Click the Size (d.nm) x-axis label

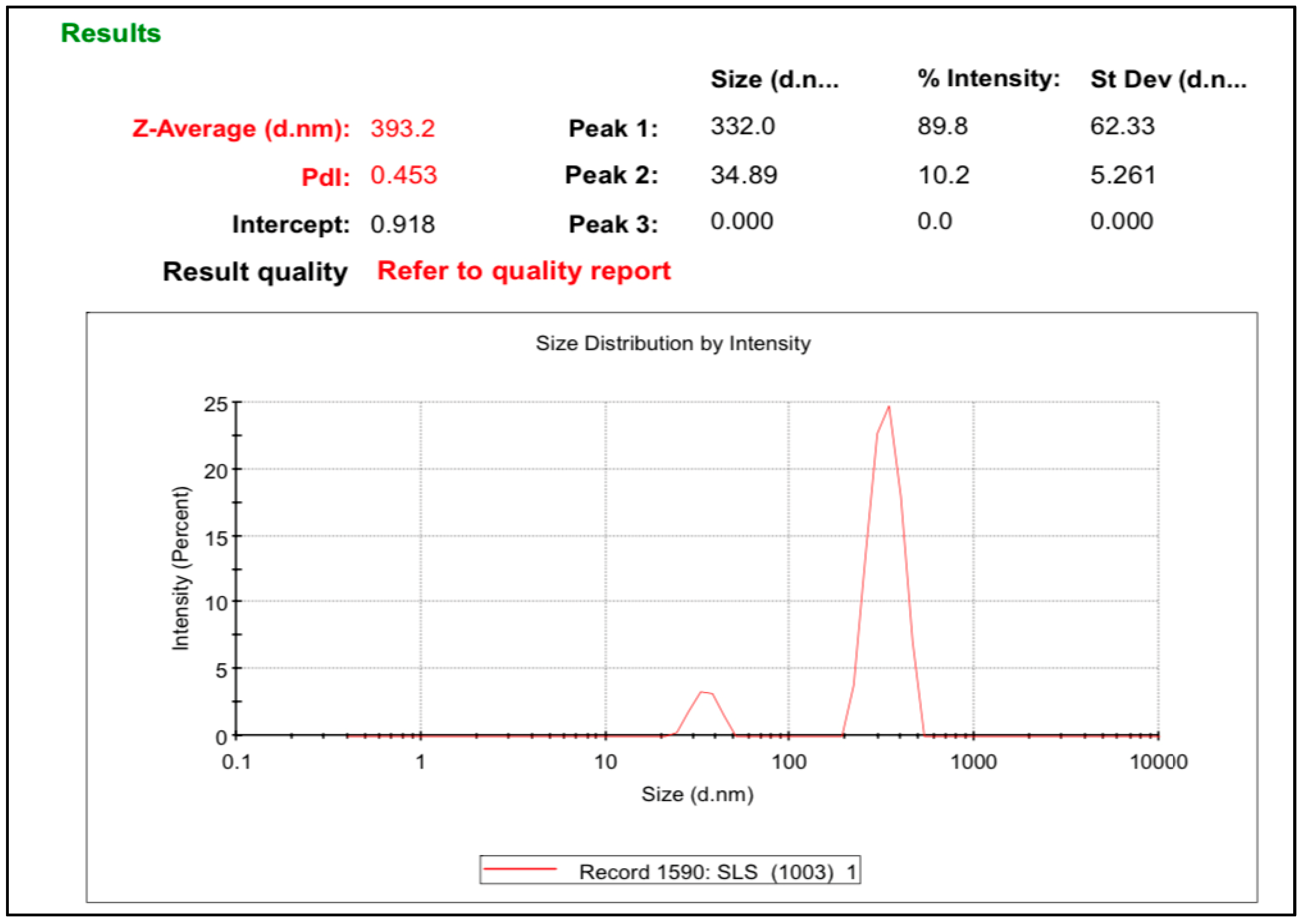point(698,794)
